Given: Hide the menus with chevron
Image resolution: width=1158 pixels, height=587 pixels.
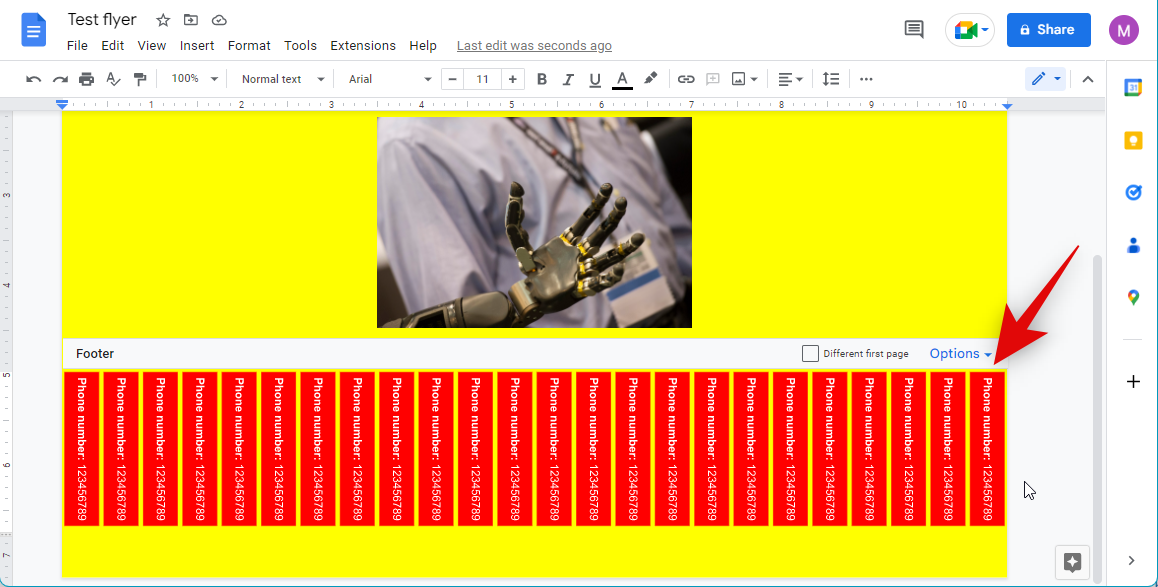Looking at the screenshot, I should click(x=1087, y=79).
